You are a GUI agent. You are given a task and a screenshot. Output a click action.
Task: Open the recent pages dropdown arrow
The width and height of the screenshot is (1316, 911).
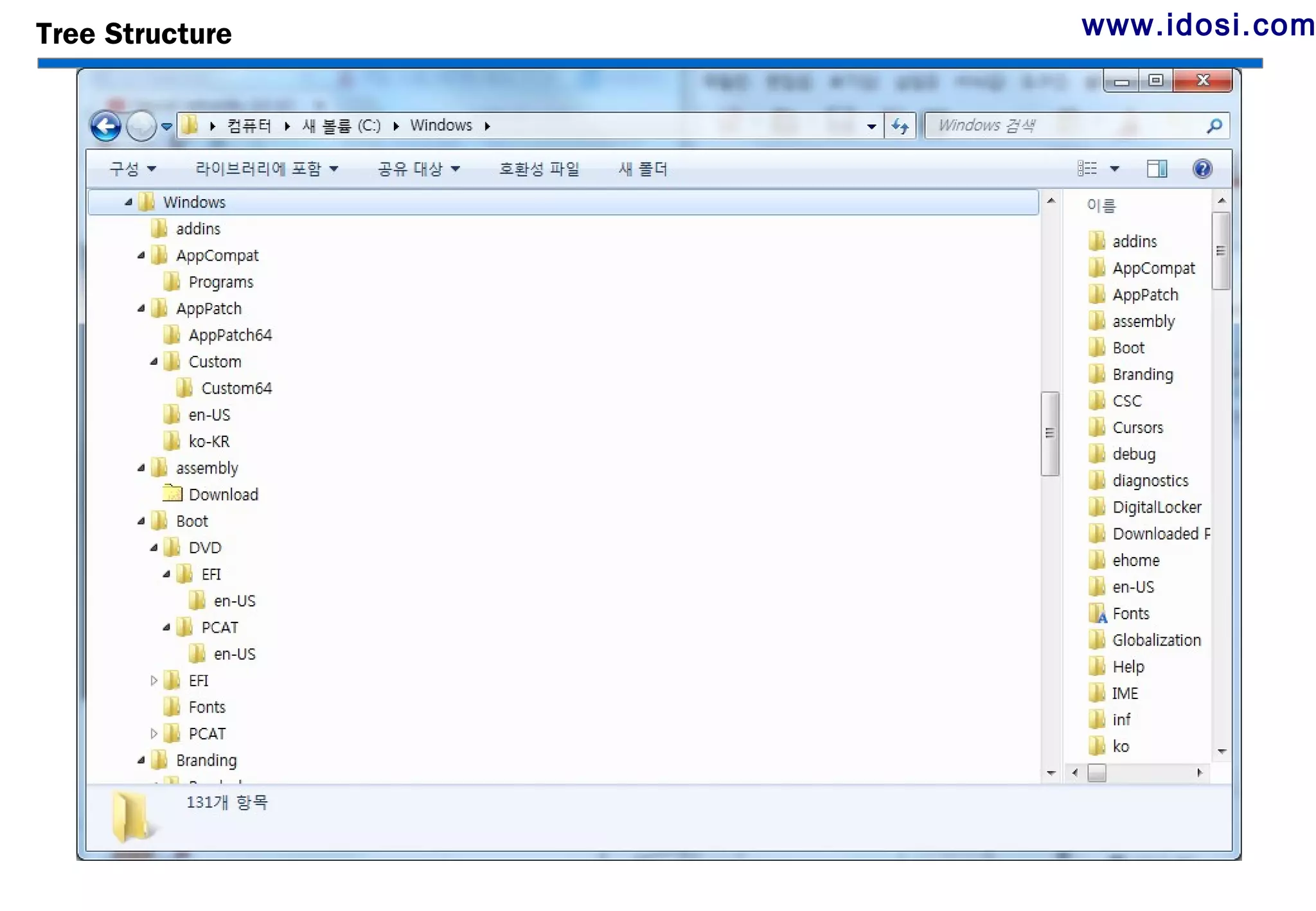coord(166,127)
